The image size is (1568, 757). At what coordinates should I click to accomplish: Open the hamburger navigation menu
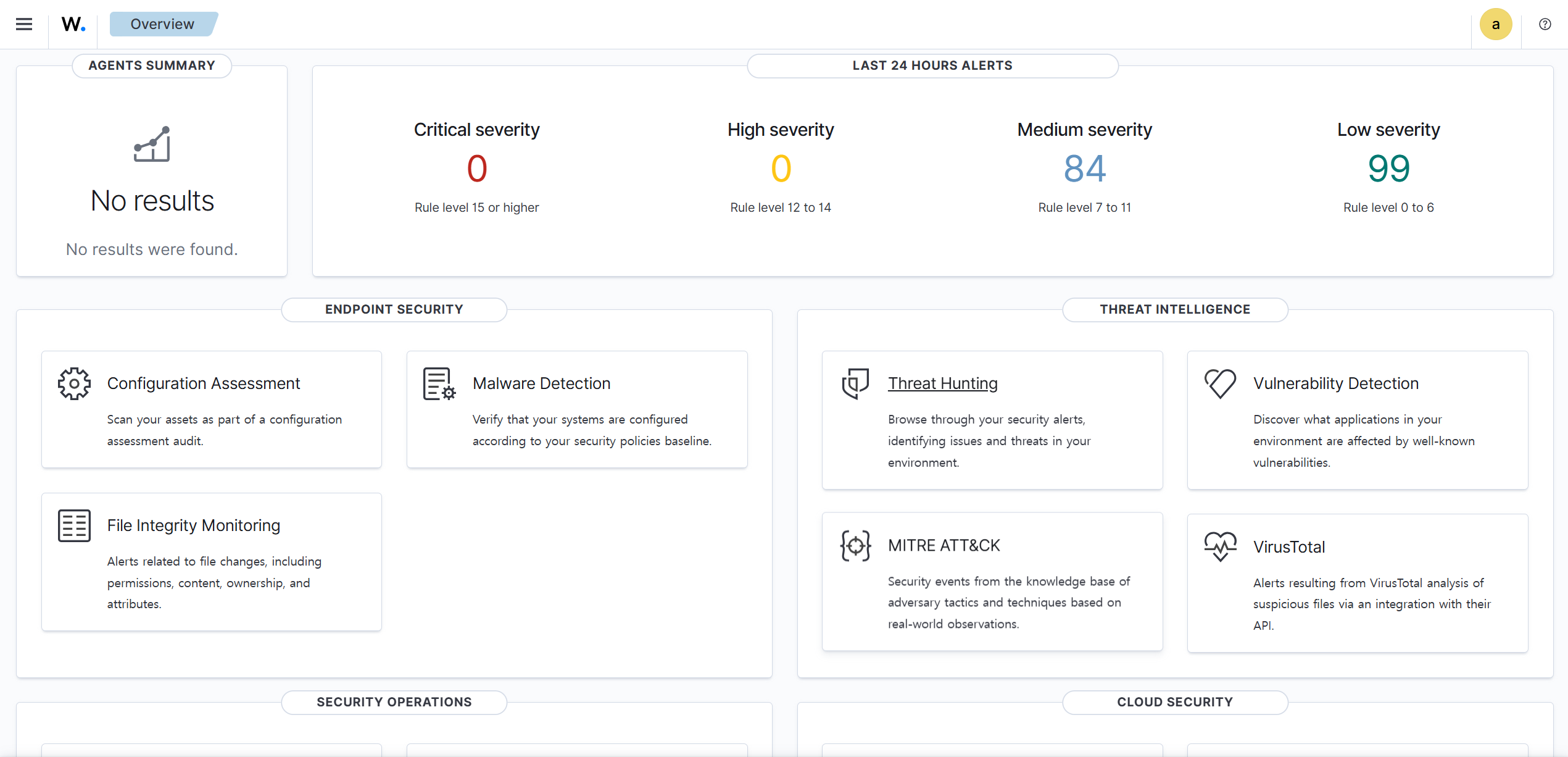coord(24,24)
